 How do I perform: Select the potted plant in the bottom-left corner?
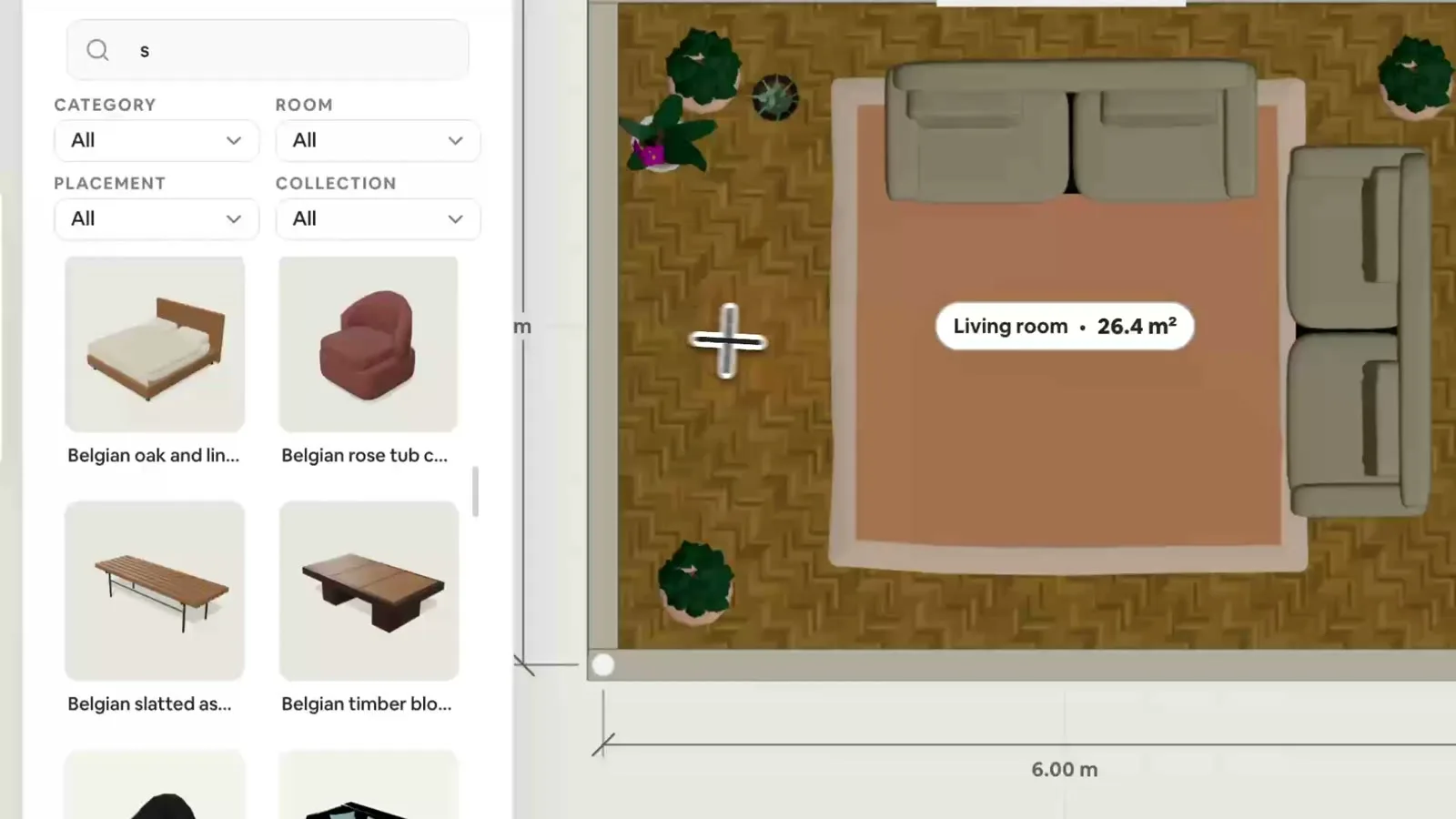(696, 582)
